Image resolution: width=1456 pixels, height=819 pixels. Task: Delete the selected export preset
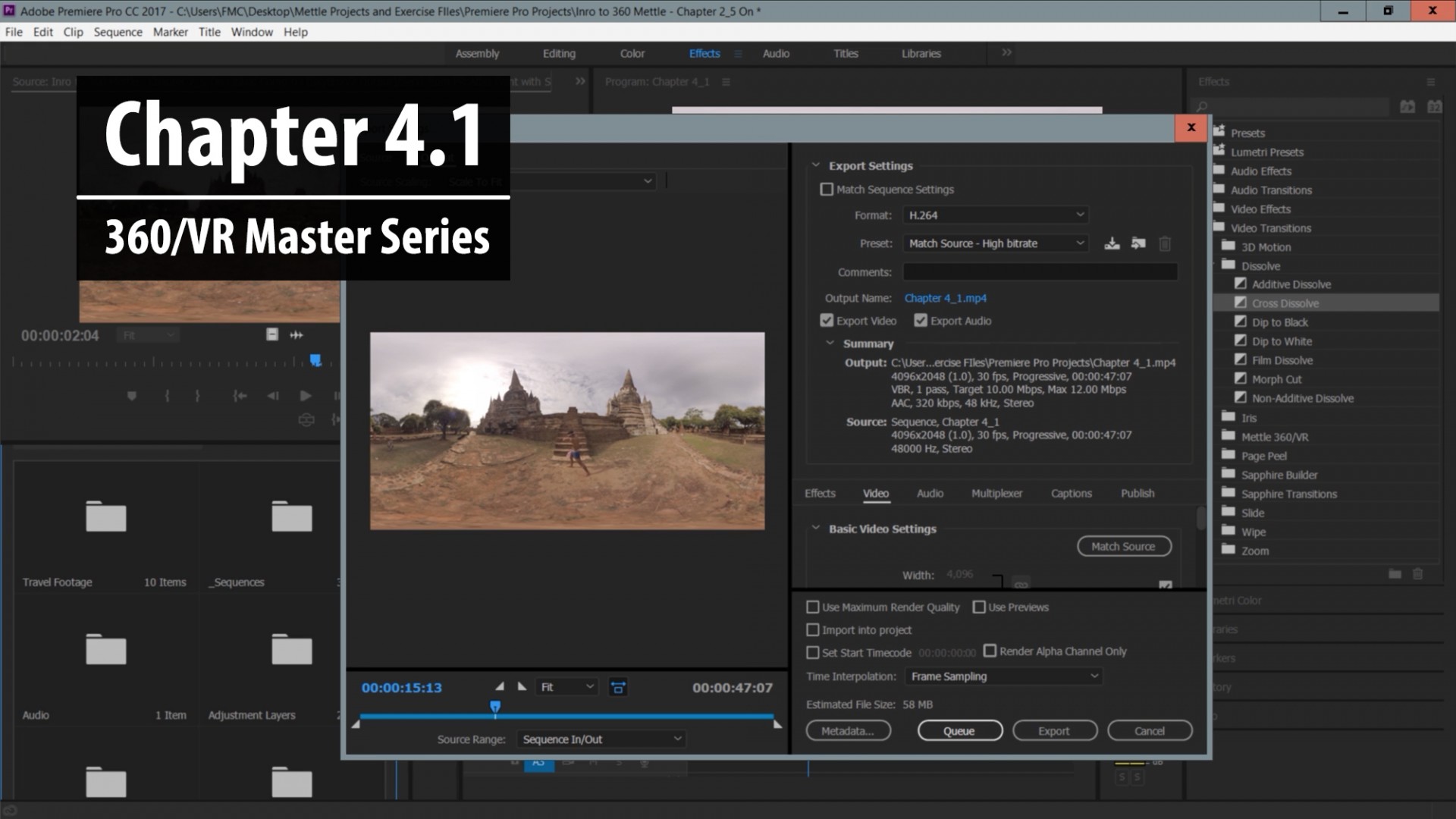pos(1165,243)
